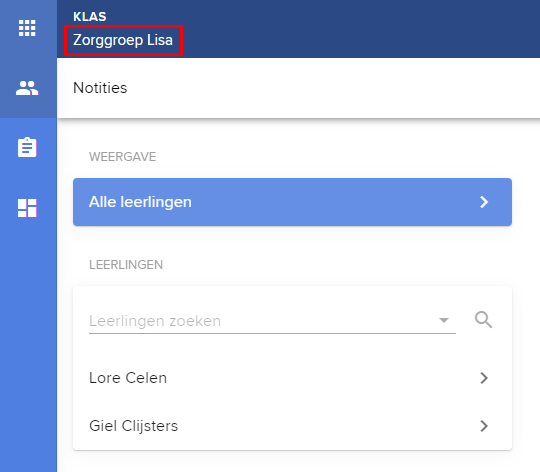Screen dimensions: 540x472
Task: Select the Alle leerlingen view
Action: click(292, 202)
